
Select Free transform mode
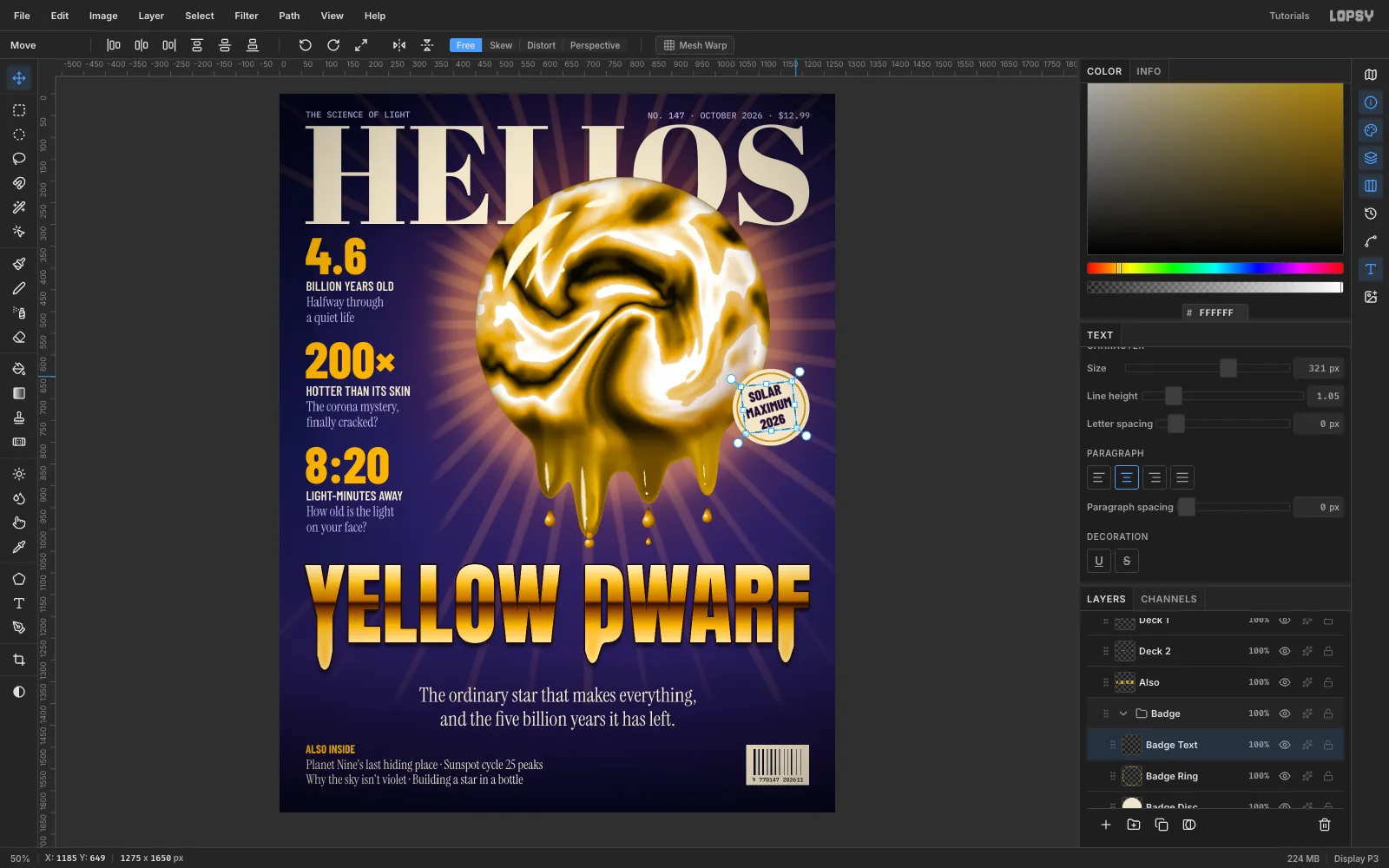[465, 45]
